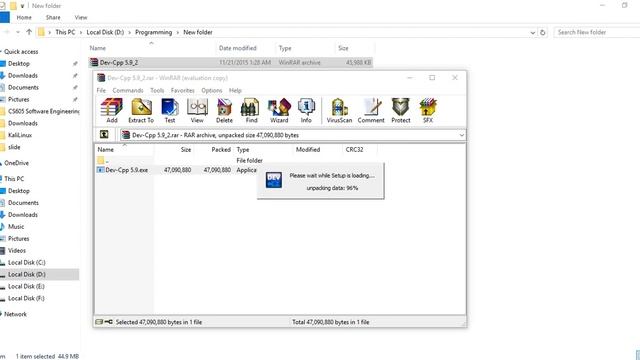Screen dimensions: 640x360
Task: Go up one level in WinRAR
Action: [x=104, y=134]
